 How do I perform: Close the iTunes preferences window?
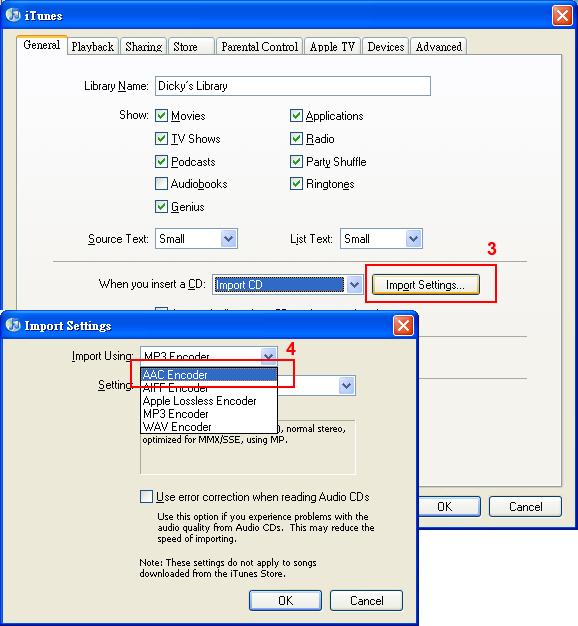pos(562,16)
